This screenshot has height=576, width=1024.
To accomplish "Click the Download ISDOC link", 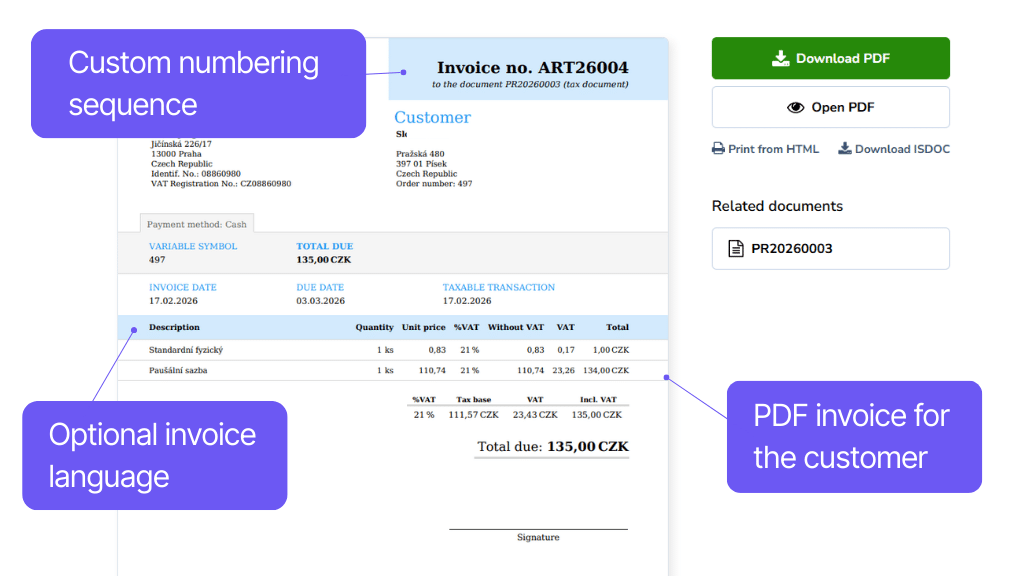I will pyautogui.click(x=894, y=149).
